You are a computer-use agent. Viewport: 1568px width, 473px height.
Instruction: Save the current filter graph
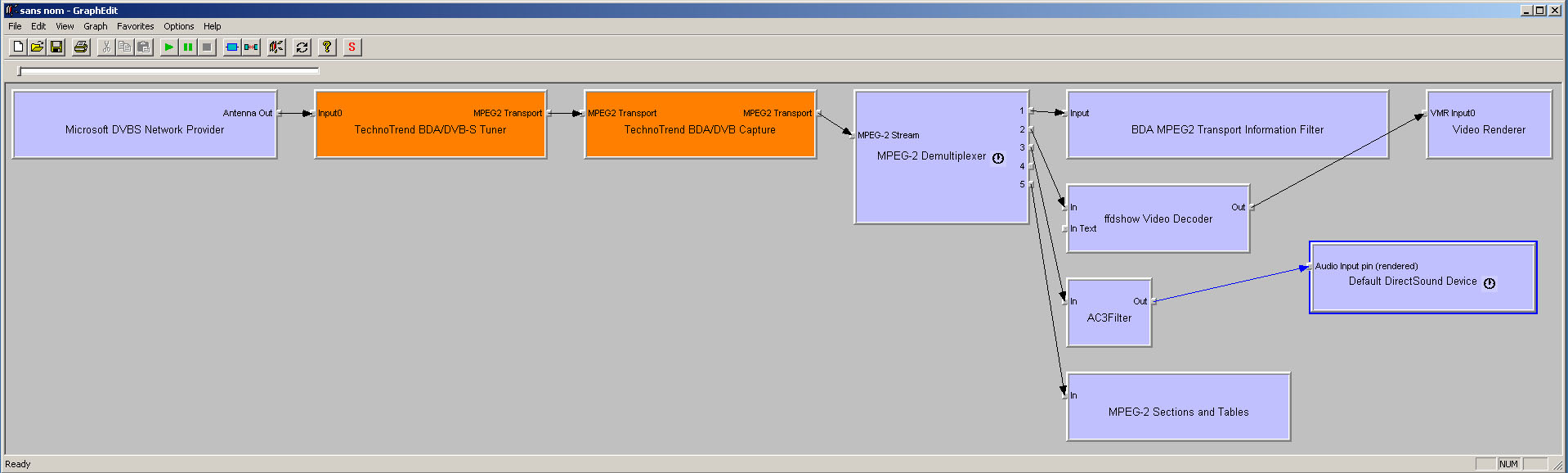56,47
